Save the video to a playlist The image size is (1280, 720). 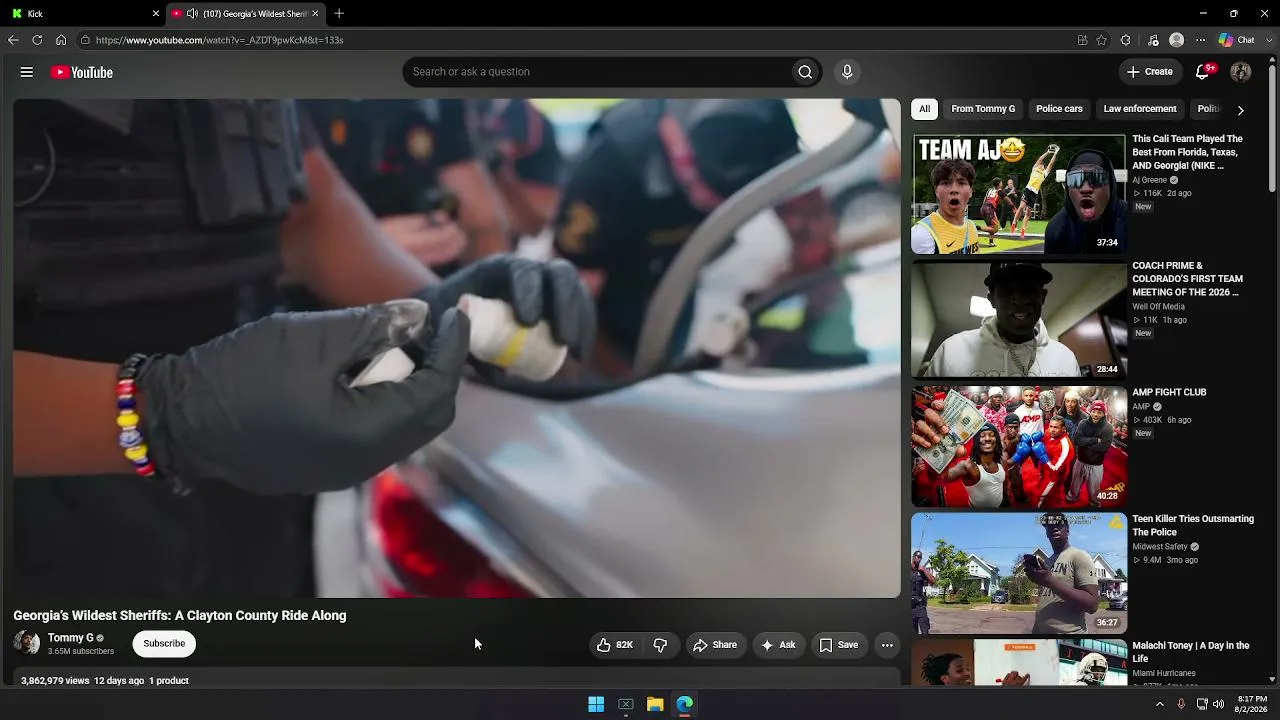pos(839,645)
